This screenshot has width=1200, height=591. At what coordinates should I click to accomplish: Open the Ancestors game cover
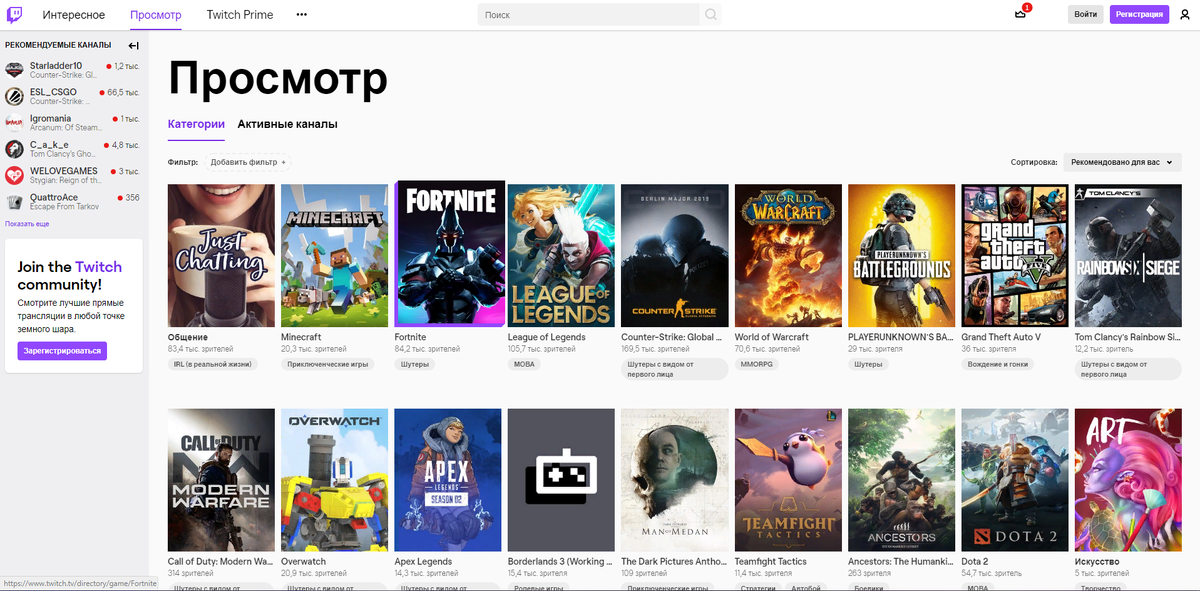click(901, 480)
